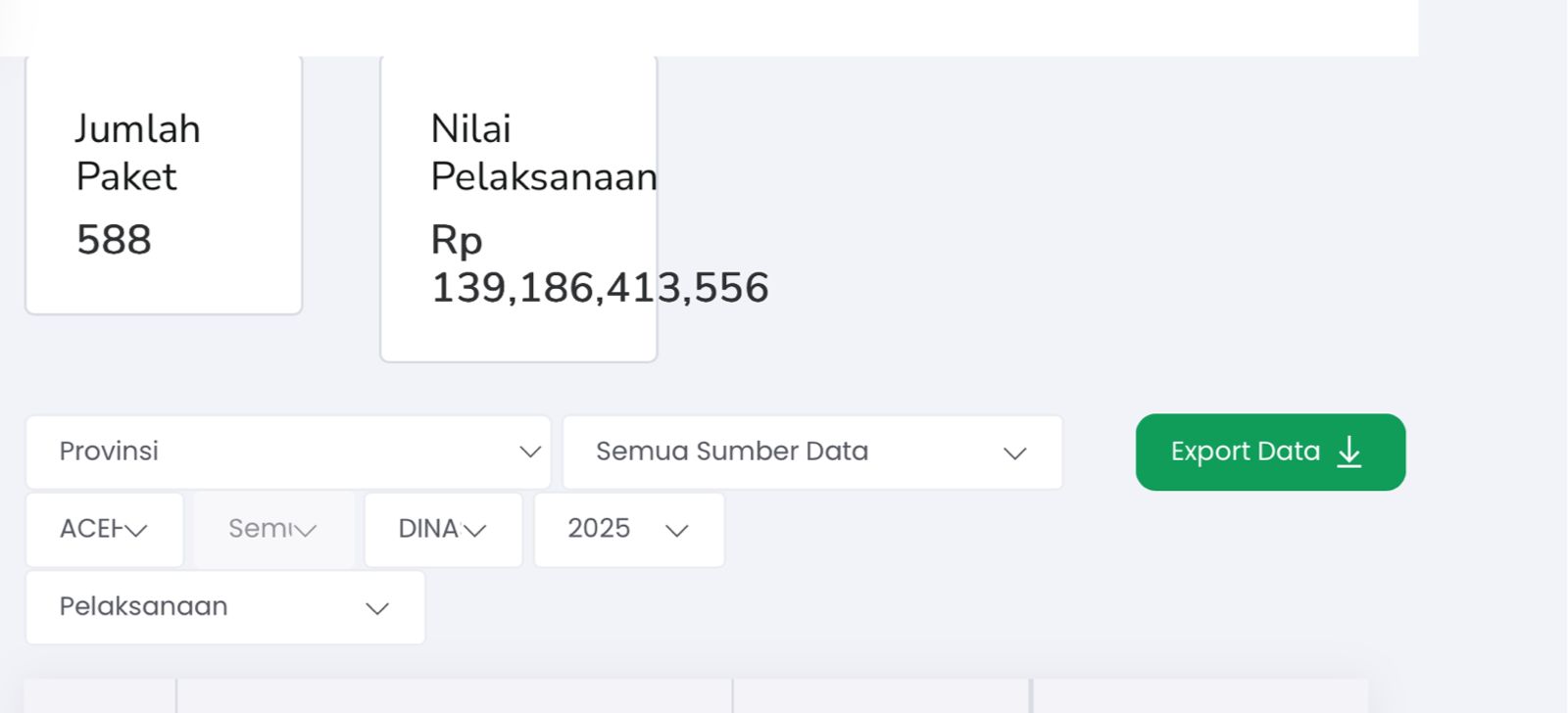Click the download icon on Export Data button
Viewport: 1568px width, 713px height.
[x=1350, y=452]
